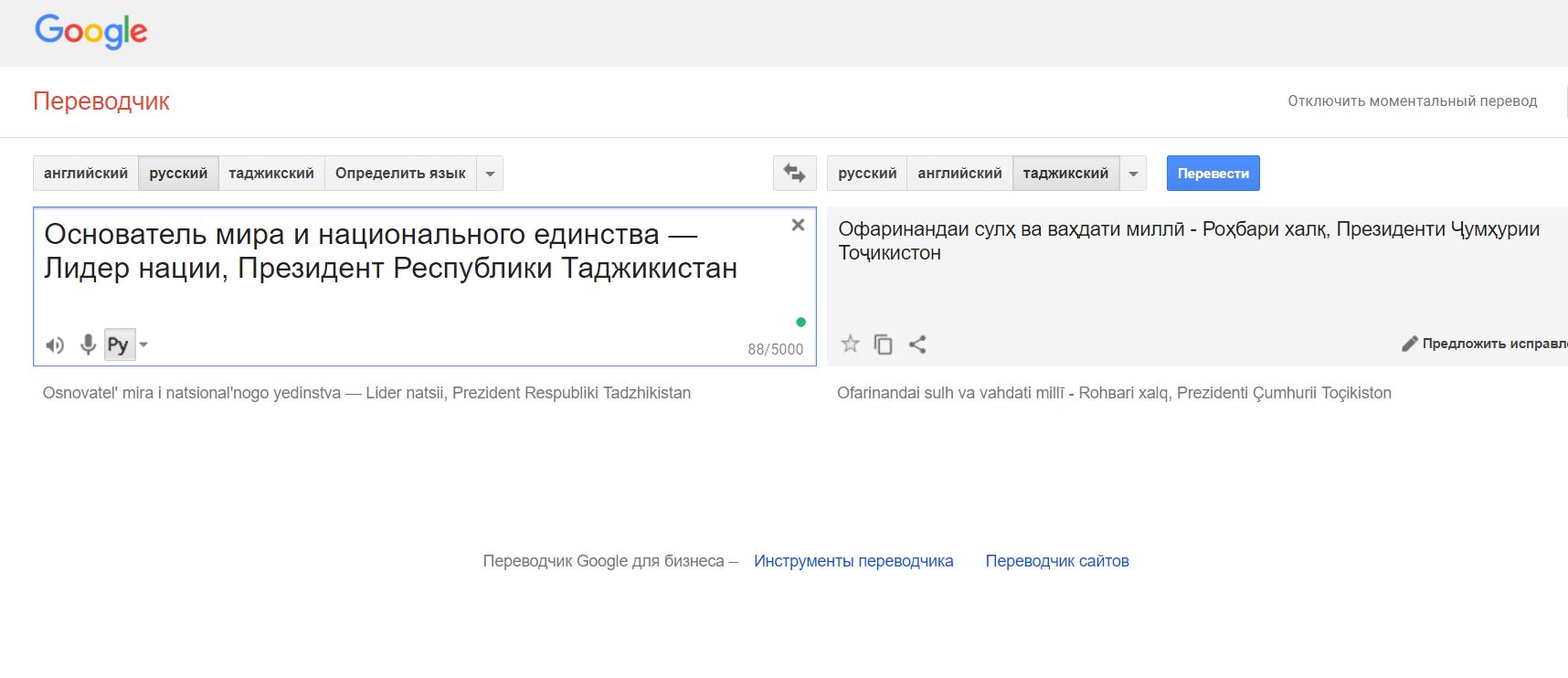The image size is (1568, 678).
Task: Activate microphone voice input
Action: pos(88,344)
